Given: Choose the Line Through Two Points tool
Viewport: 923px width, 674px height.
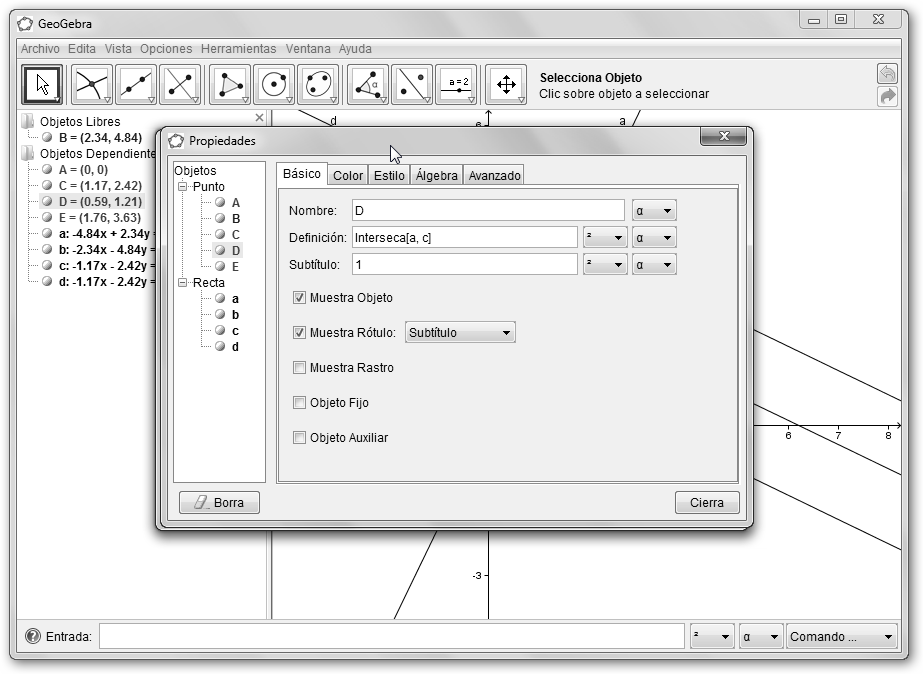Looking at the screenshot, I should pos(134,85).
